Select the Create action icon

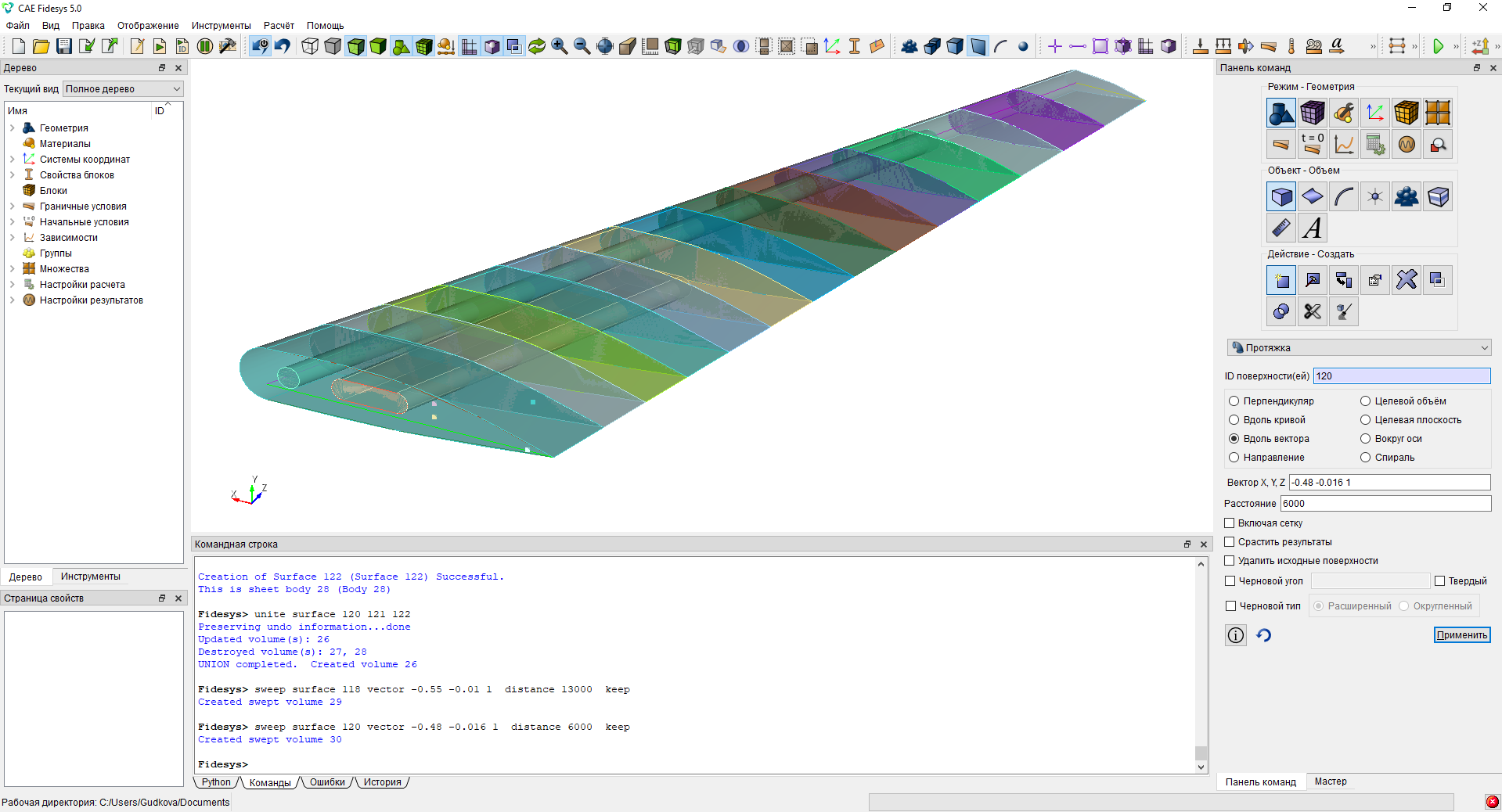coord(1281,280)
